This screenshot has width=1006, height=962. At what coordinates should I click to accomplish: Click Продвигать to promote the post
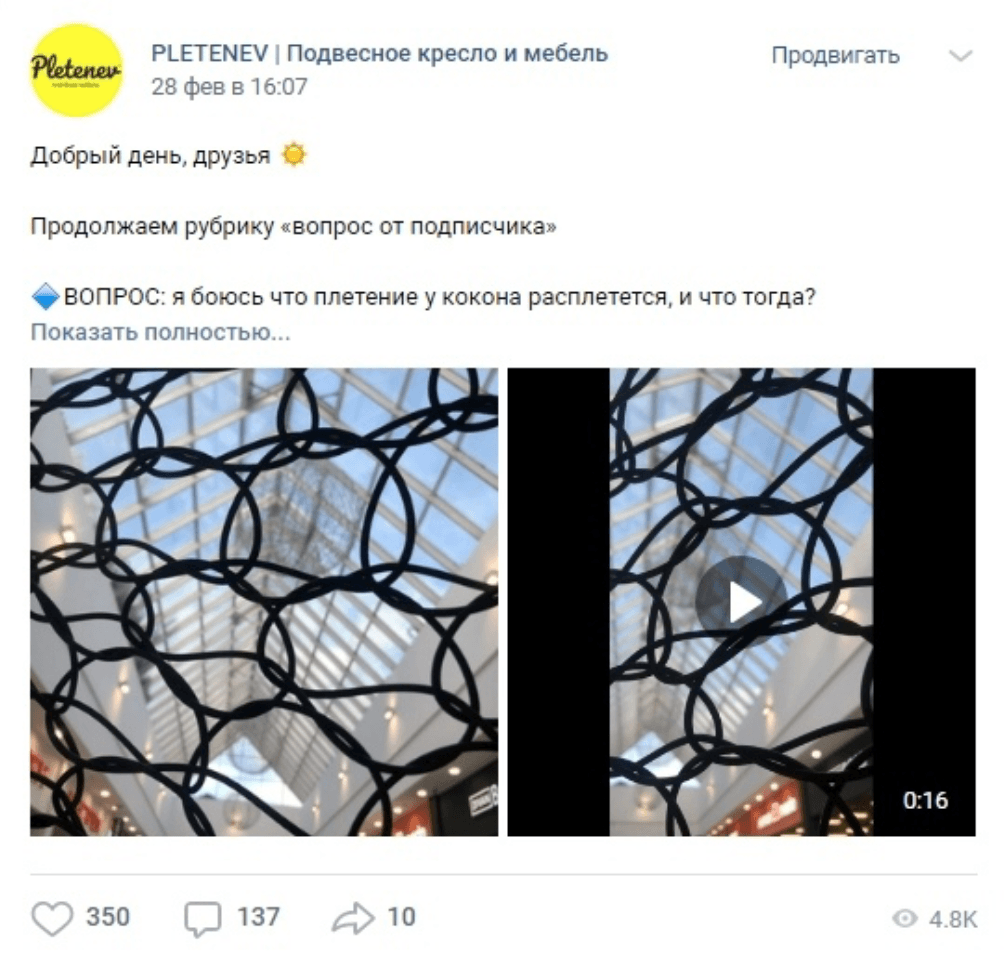[x=835, y=55]
